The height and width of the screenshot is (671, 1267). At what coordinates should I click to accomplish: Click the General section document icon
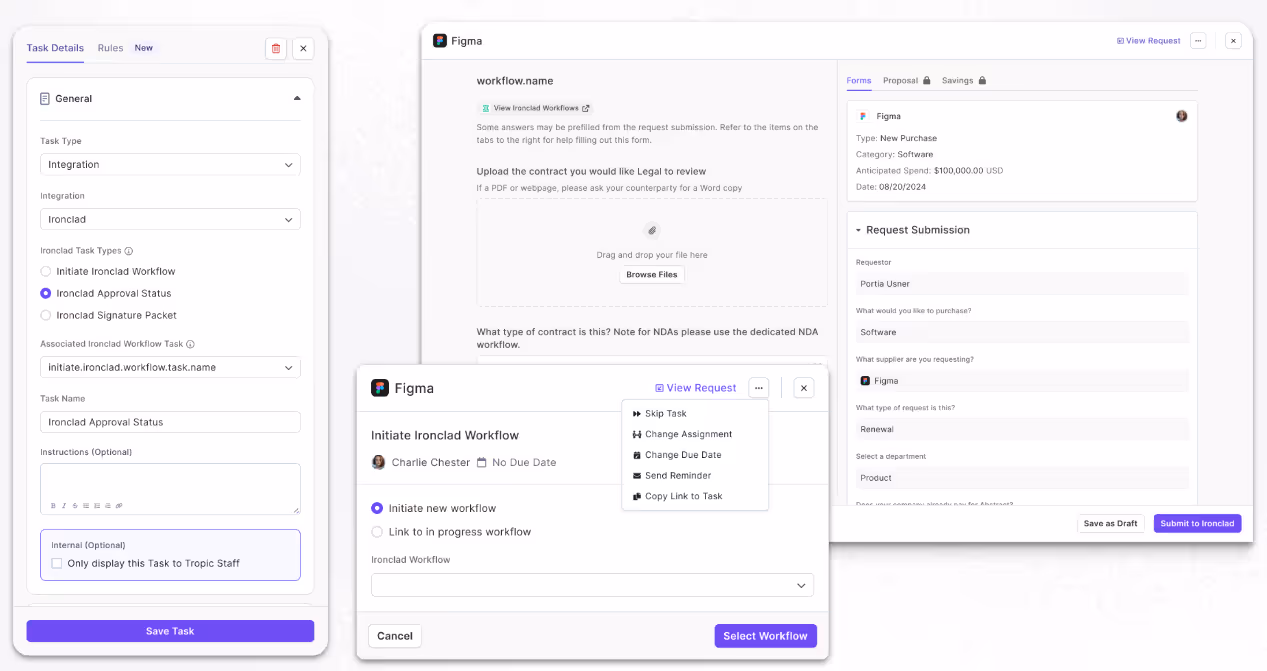[45, 98]
